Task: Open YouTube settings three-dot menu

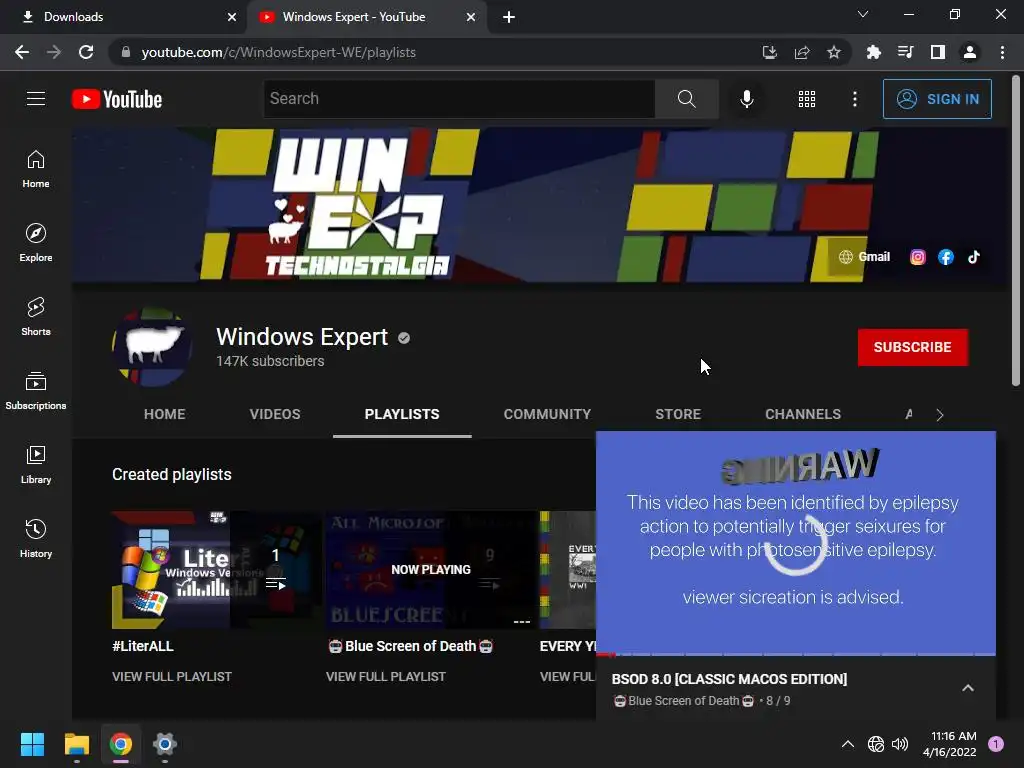Action: [x=855, y=99]
